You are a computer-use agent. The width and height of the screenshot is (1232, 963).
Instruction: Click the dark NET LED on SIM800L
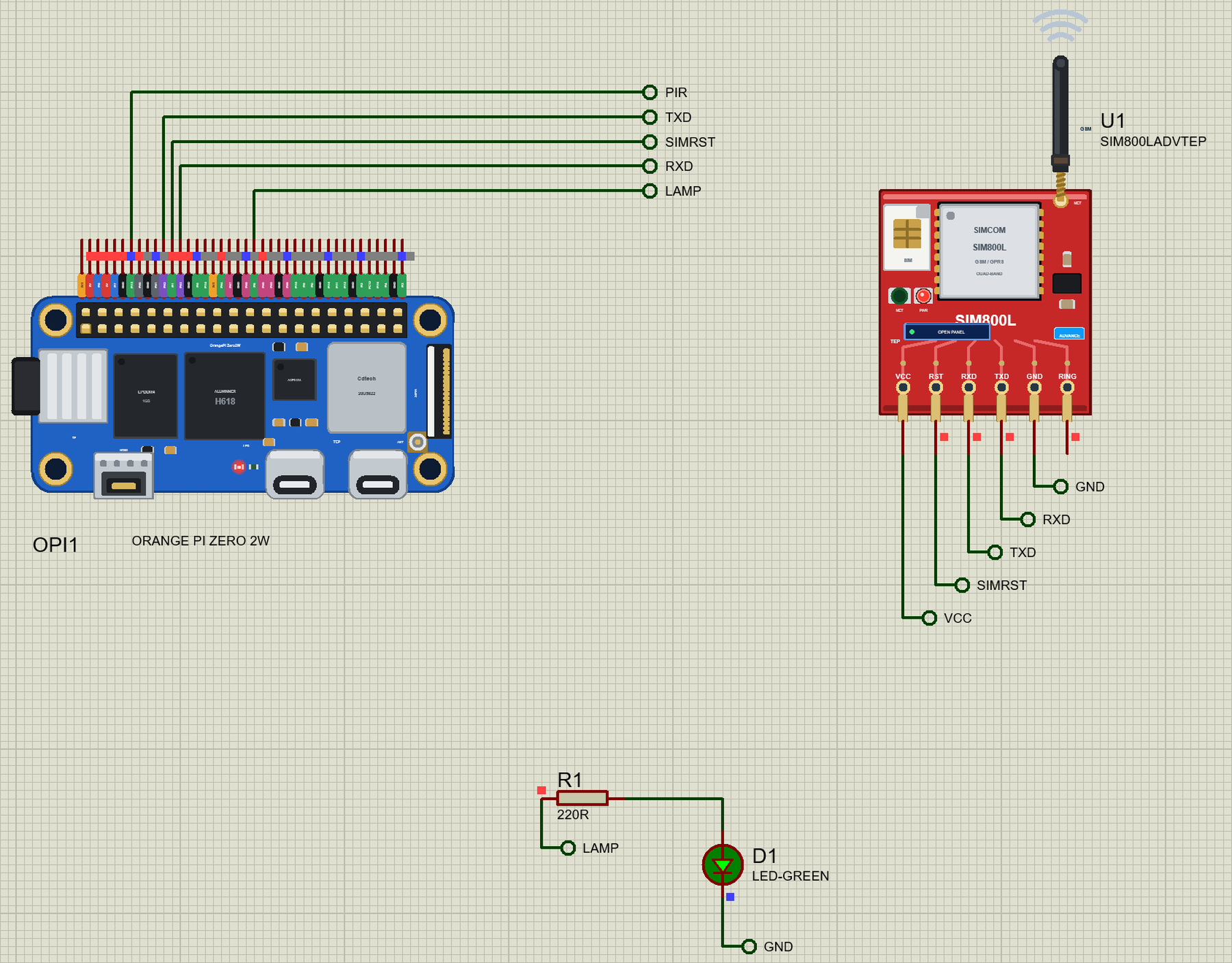point(899,296)
